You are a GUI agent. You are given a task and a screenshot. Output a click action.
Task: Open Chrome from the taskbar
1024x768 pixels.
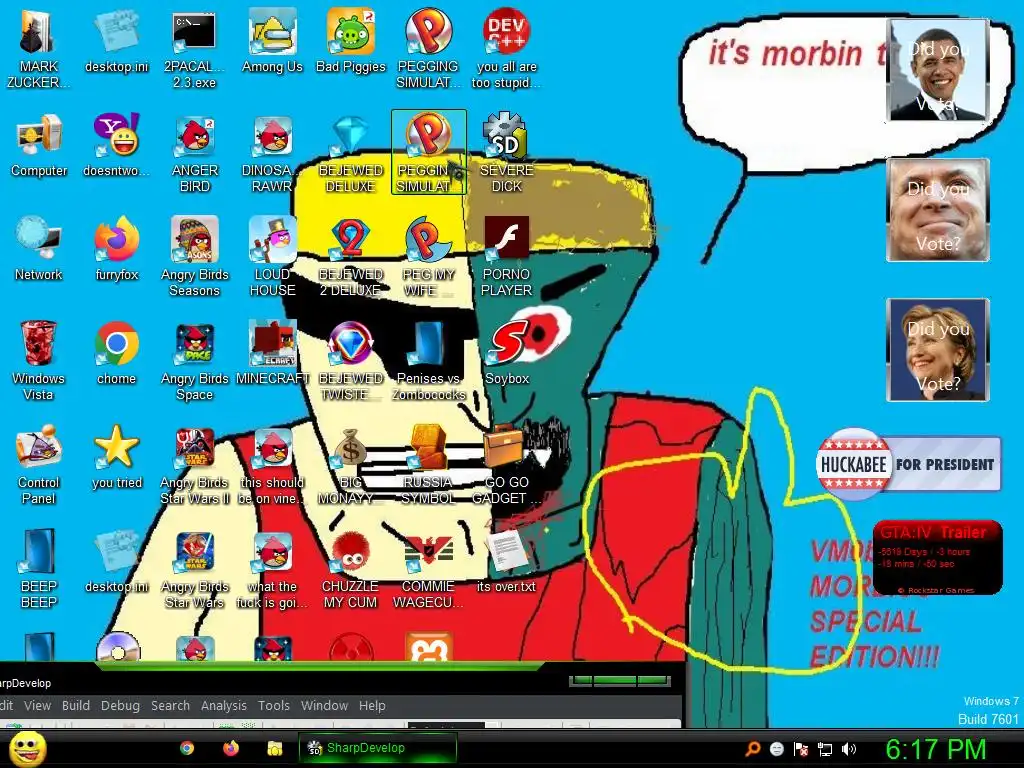click(x=187, y=748)
